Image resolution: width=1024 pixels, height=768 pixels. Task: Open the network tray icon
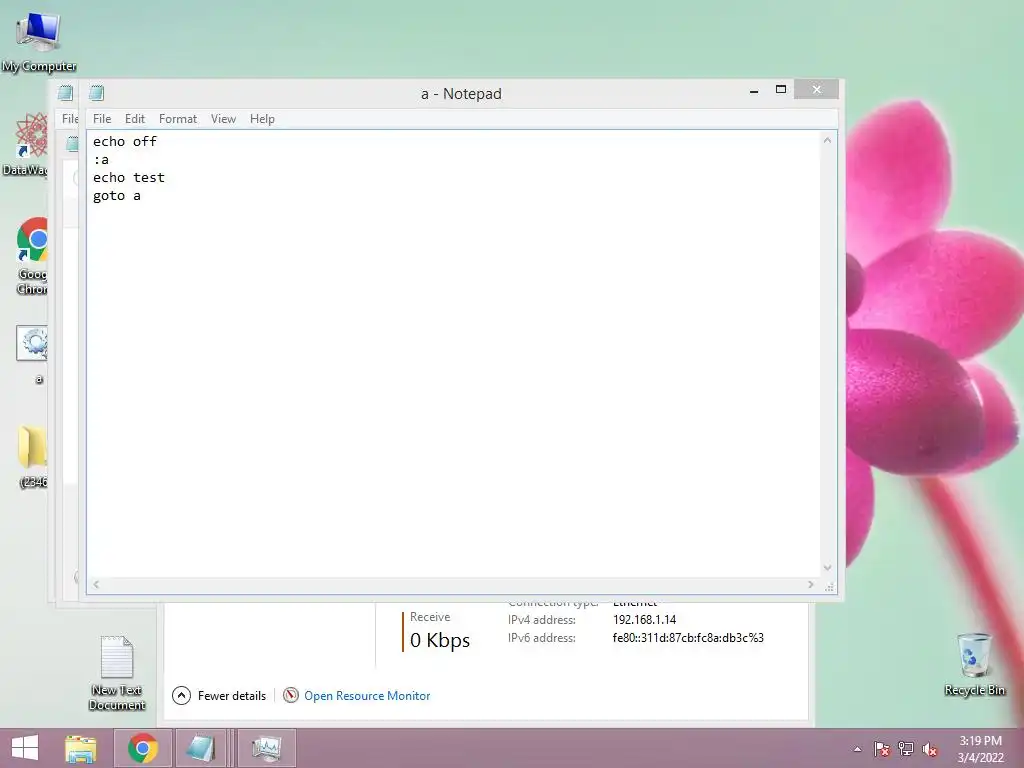(x=905, y=749)
